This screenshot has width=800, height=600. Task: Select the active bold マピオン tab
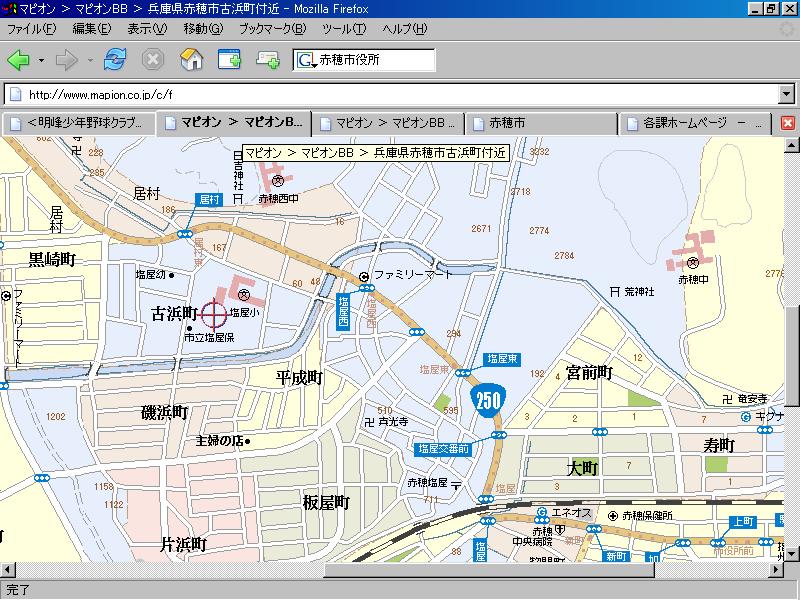coord(234,122)
